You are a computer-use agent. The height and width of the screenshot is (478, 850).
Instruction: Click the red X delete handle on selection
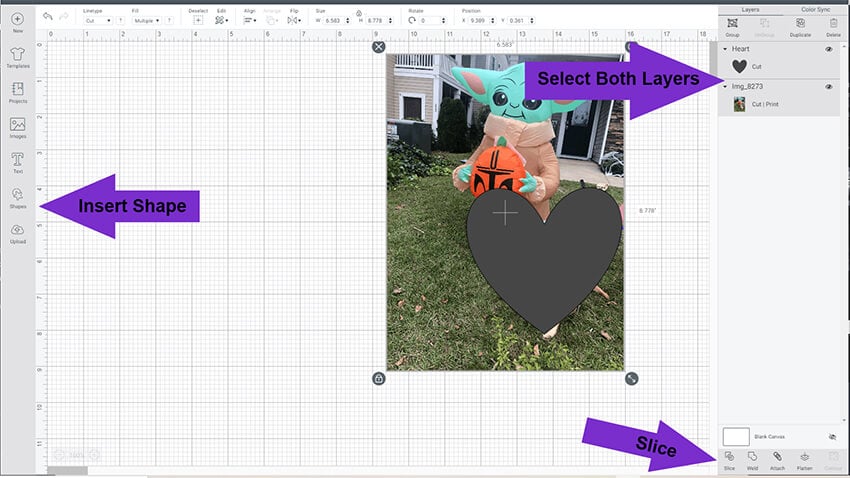click(x=379, y=47)
